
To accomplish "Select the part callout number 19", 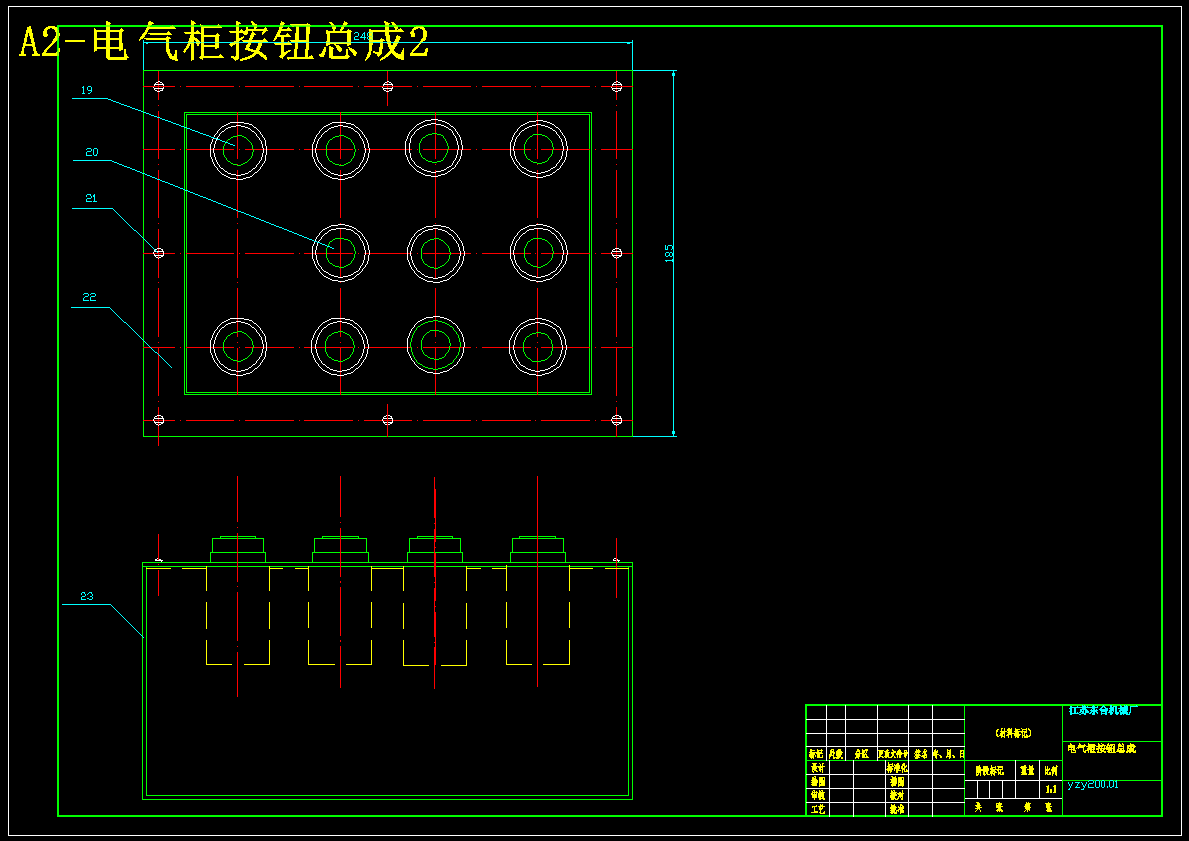I will 86,90.
